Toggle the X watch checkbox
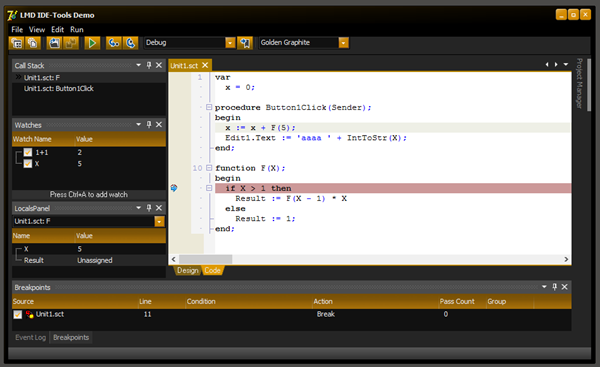The height and width of the screenshot is (367, 600). [x=28, y=164]
